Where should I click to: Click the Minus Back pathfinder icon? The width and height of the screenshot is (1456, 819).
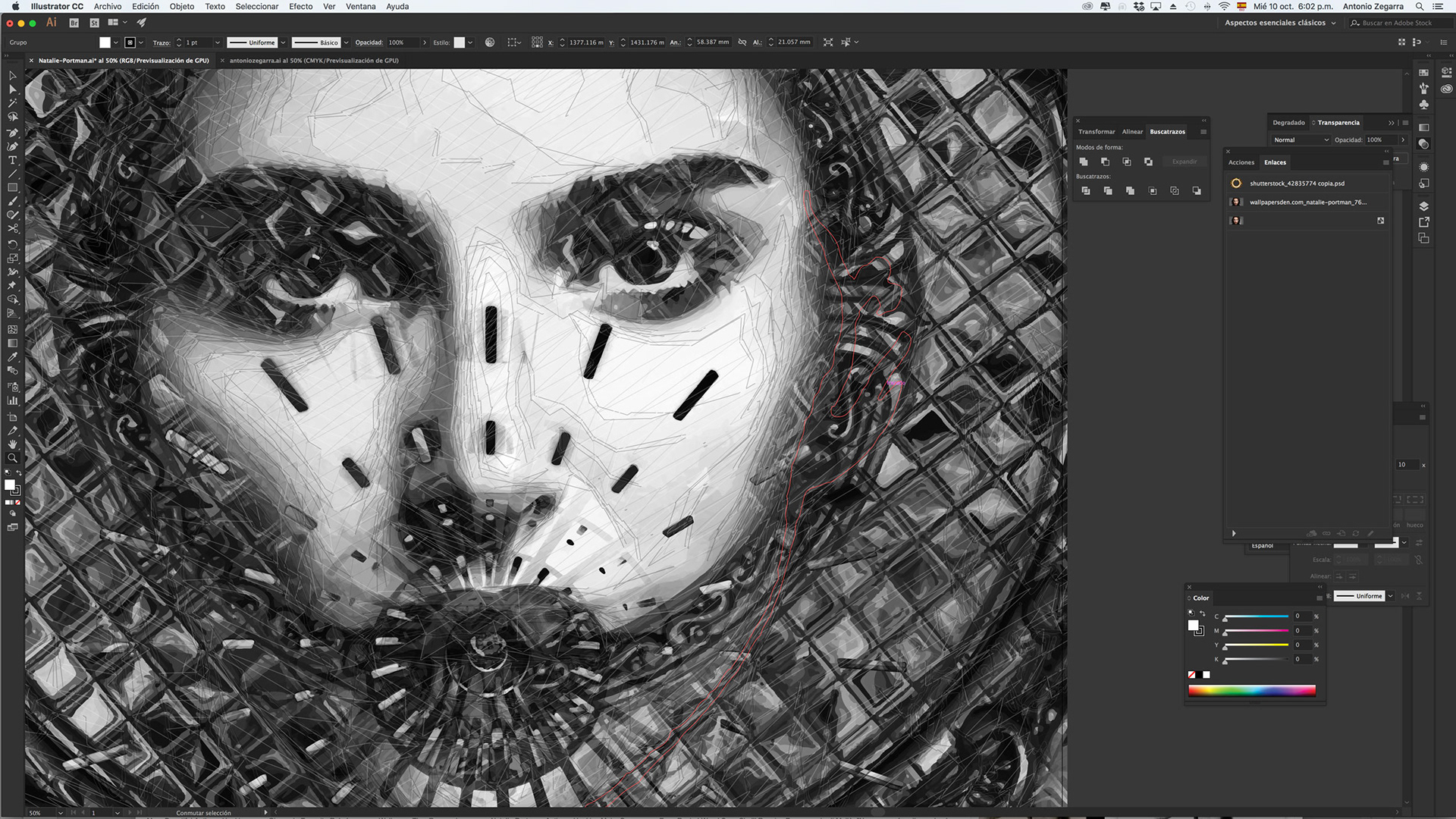(x=1197, y=191)
